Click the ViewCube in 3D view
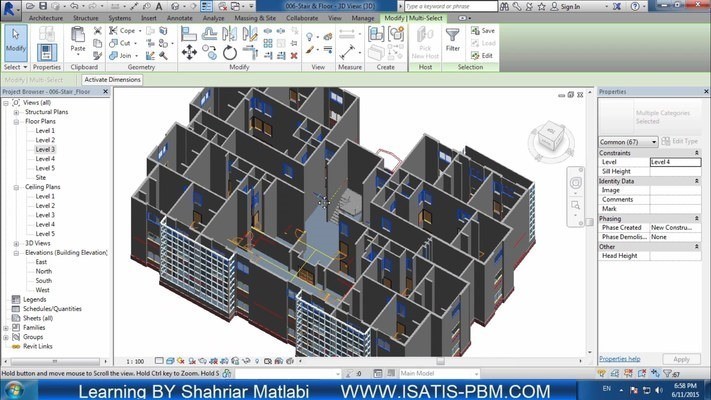 pos(546,139)
